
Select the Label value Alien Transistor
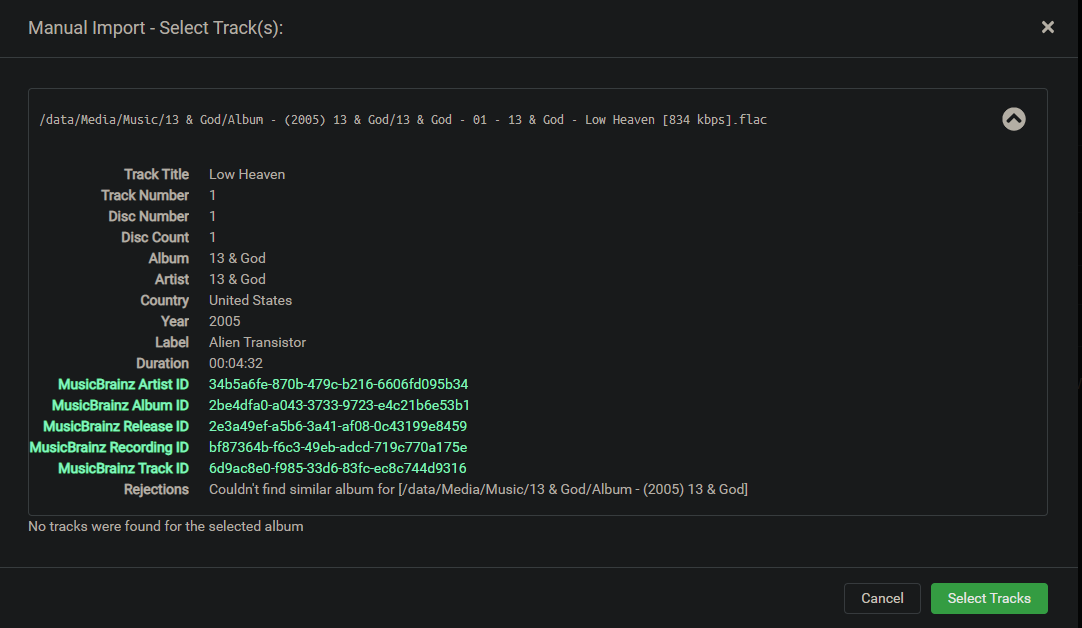[x=257, y=342]
